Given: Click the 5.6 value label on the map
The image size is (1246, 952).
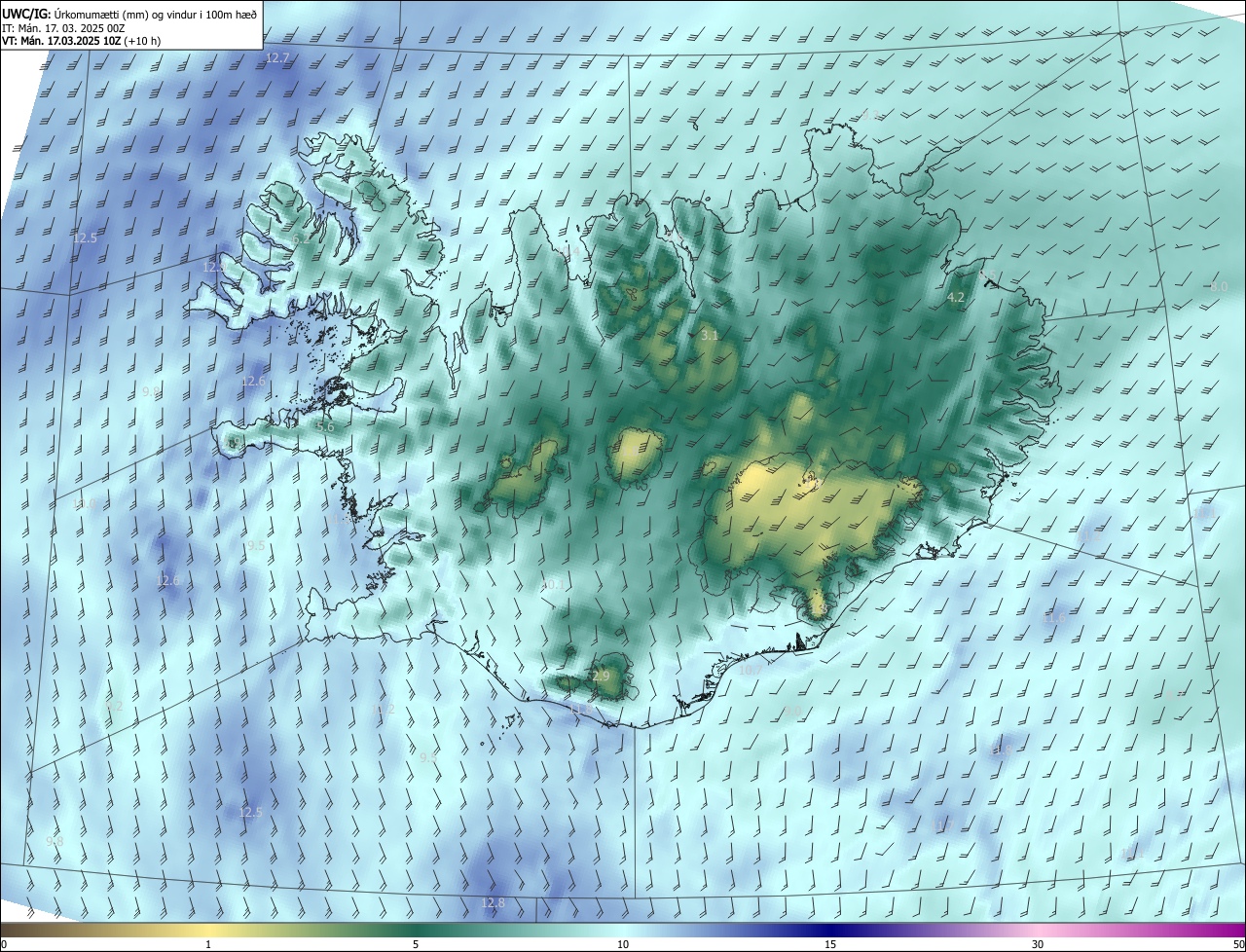Looking at the screenshot, I should coord(325,427).
